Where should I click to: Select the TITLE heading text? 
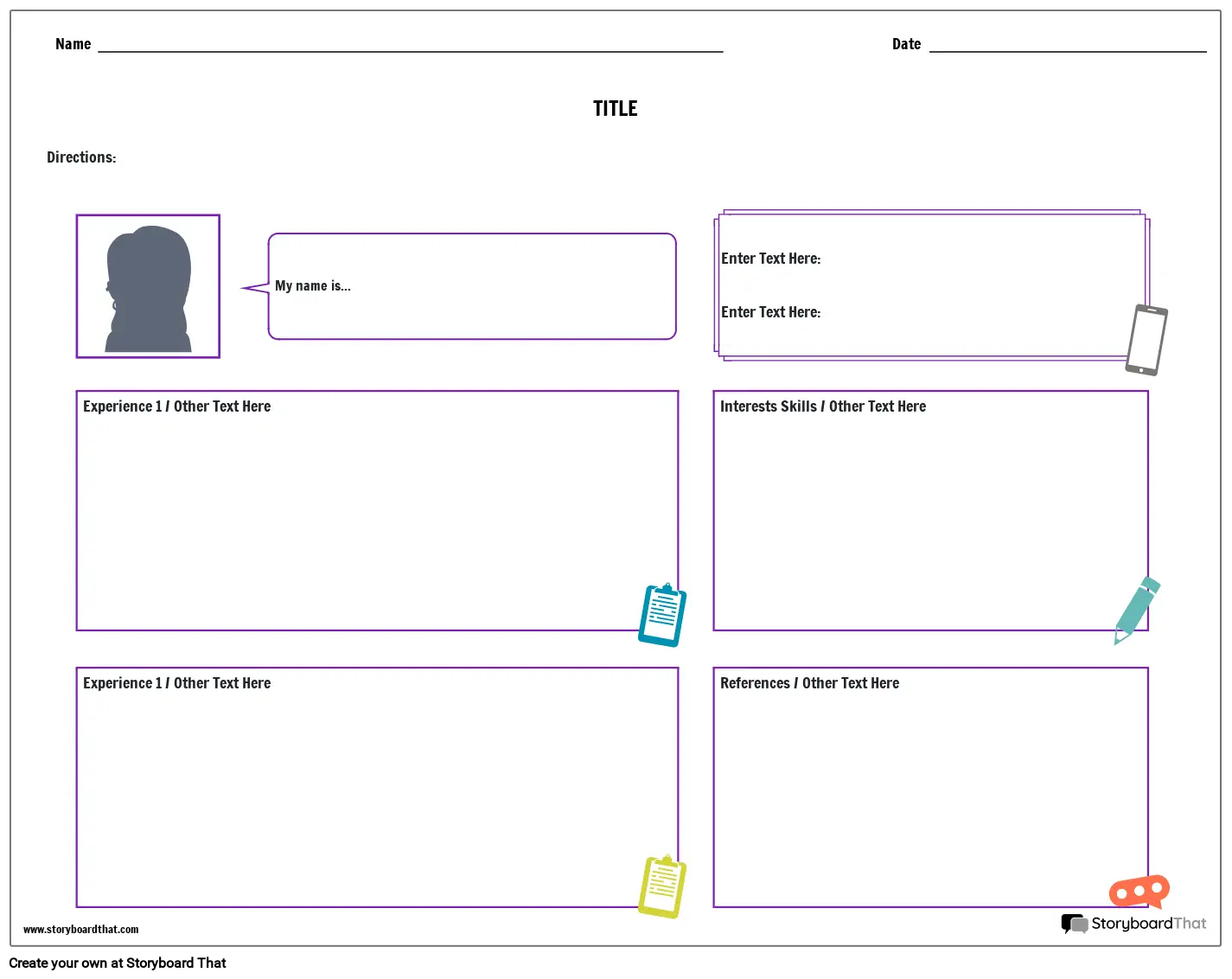(x=615, y=109)
